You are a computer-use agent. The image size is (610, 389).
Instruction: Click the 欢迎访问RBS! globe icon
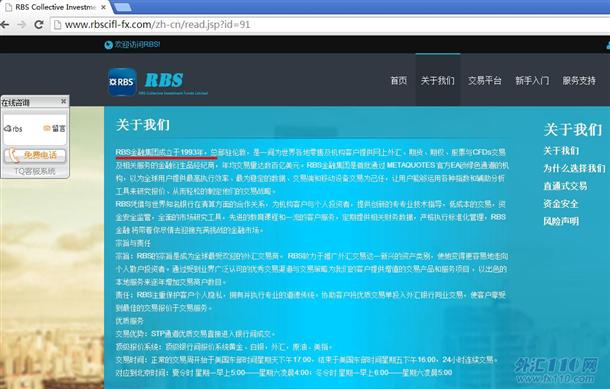pyautogui.click(x=109, y=45)
